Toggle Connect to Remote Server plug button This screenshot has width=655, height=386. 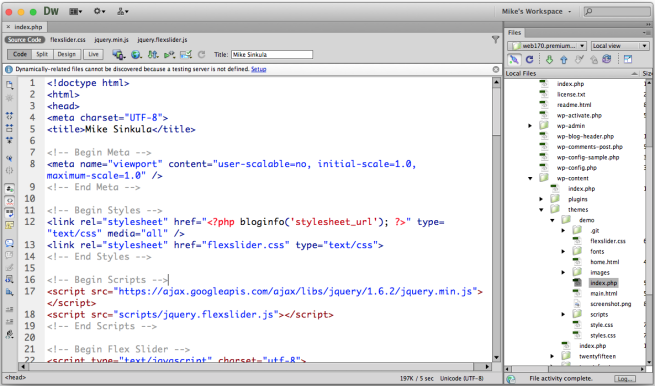click(514, 60)
